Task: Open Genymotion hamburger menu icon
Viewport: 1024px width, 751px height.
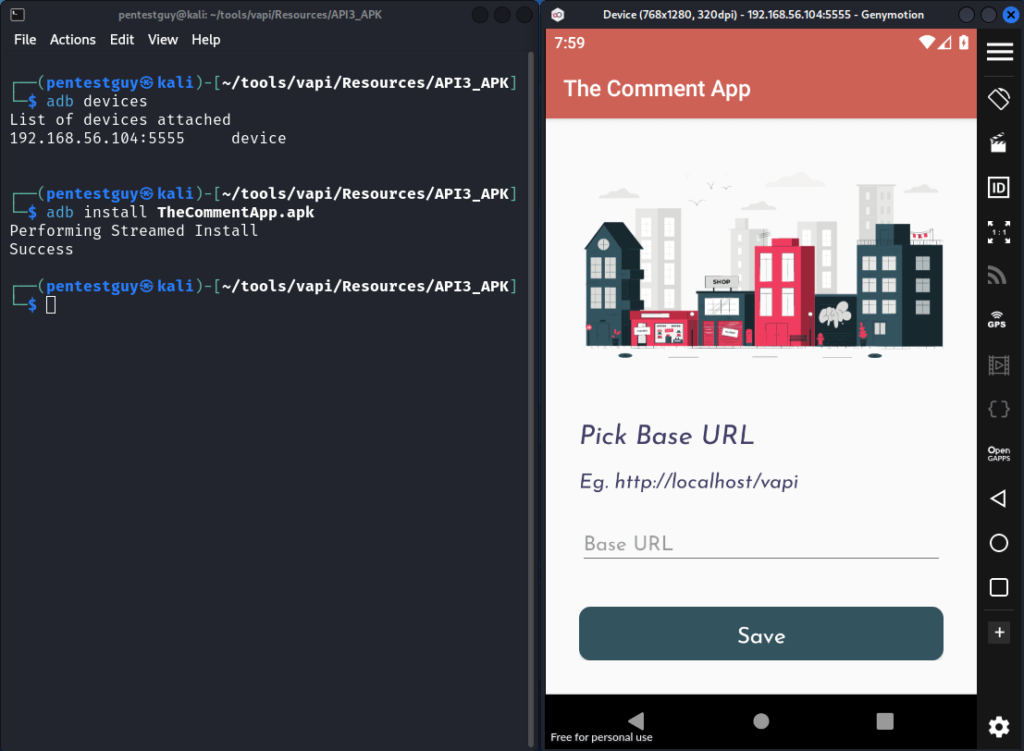Action: pos(999,52)
